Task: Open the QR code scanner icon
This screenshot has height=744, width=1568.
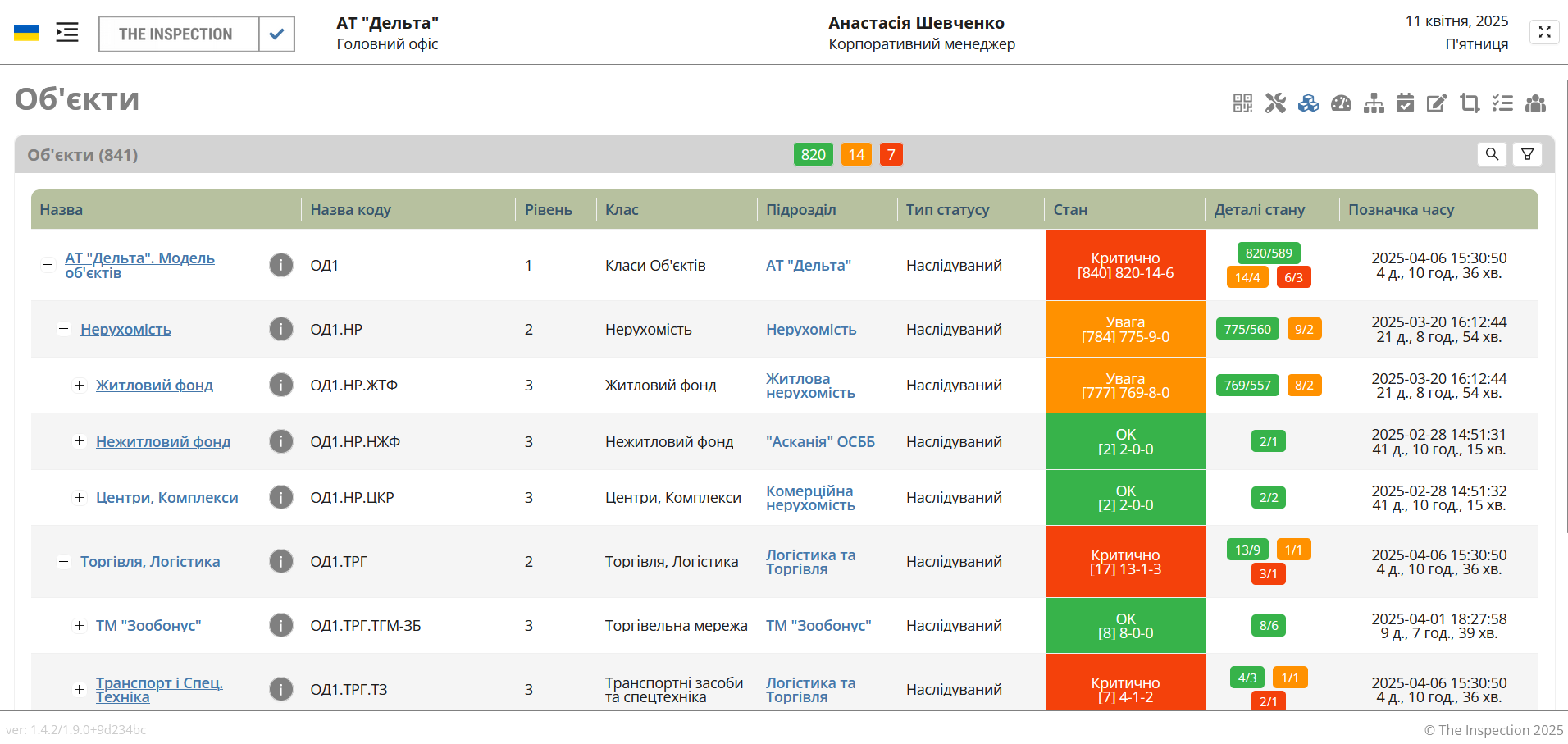Action: tap(1242, 103)
